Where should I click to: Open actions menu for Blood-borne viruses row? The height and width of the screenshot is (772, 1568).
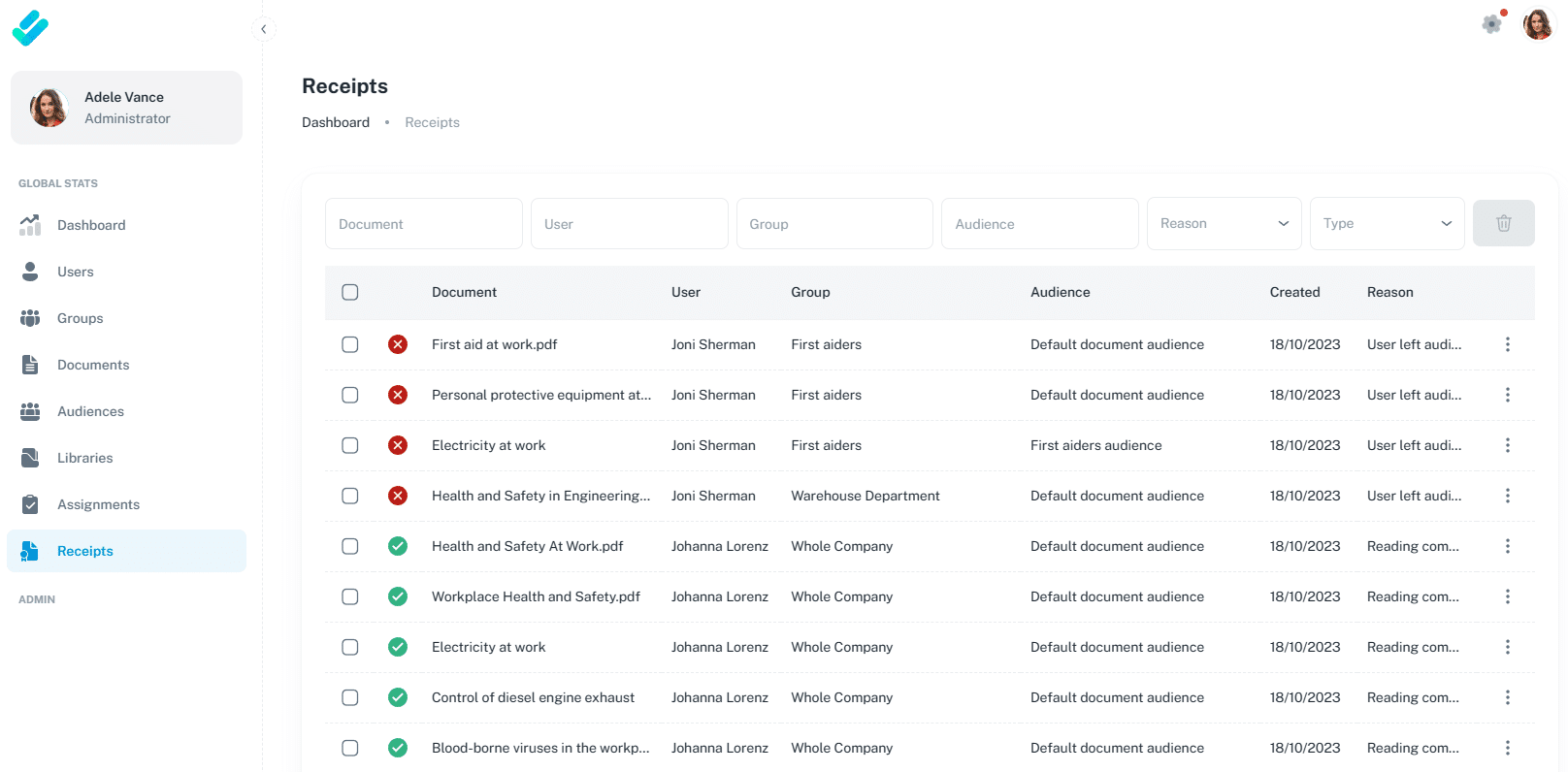pos(1508,748)
